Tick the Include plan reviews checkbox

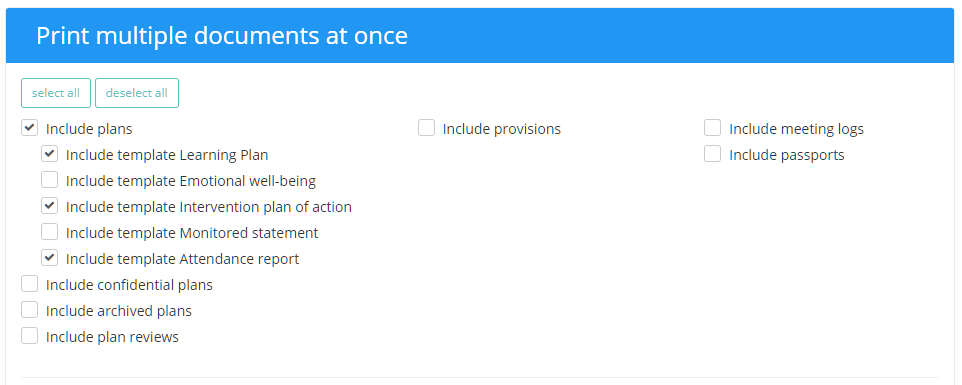click(x=29, y=337)
